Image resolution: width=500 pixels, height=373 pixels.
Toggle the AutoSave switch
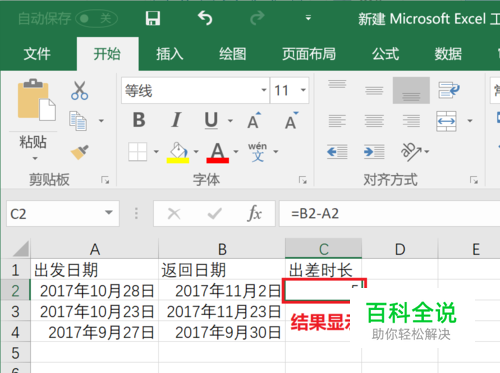[x=96, y=19]
